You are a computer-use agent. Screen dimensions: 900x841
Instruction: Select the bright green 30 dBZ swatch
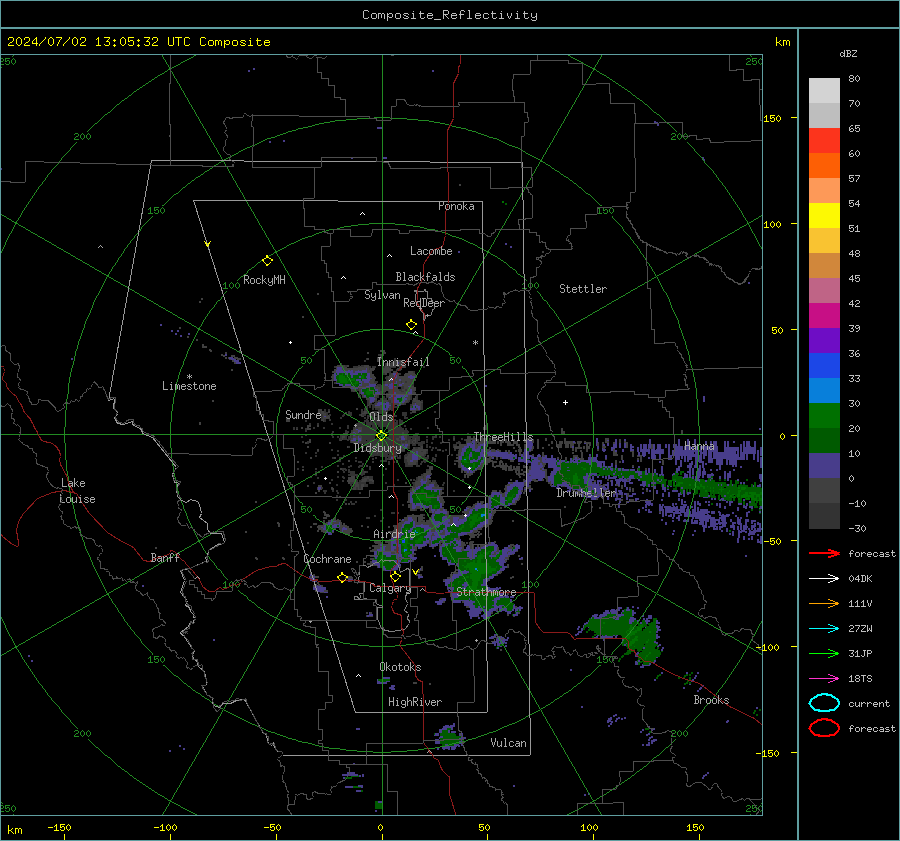(824, 415)
